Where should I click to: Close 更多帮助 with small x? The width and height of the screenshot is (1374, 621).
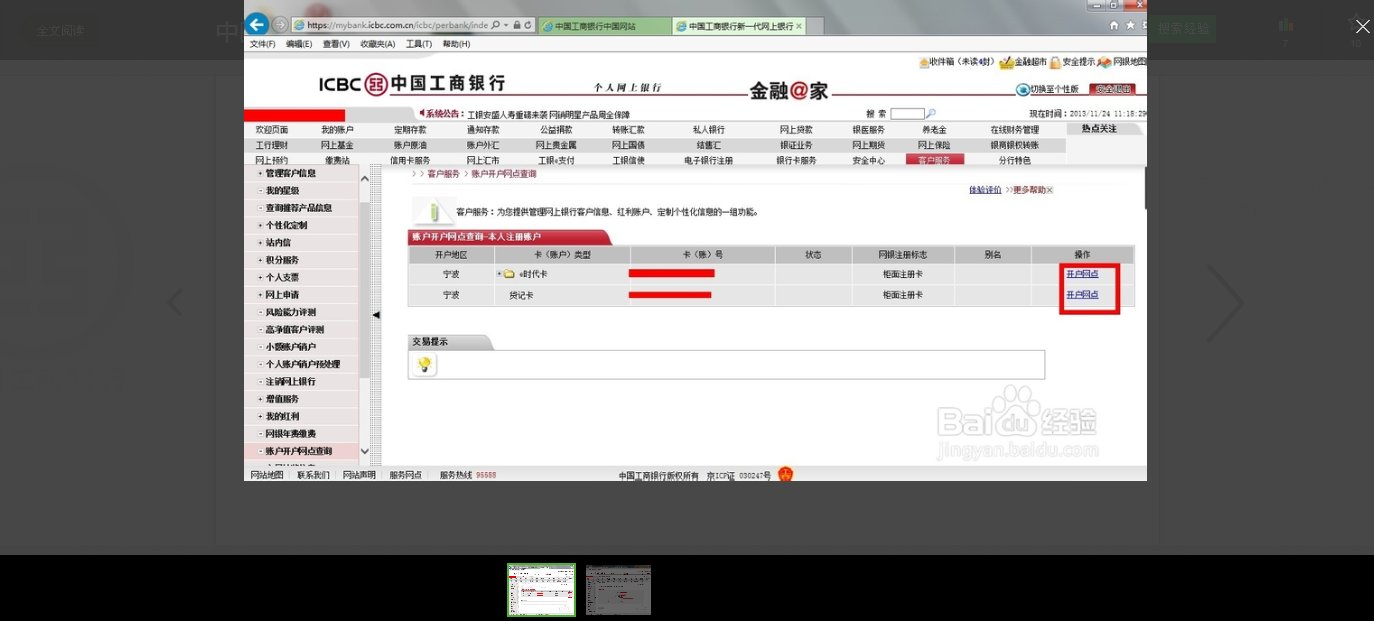pyautogui.click(x=1049, y=190)
